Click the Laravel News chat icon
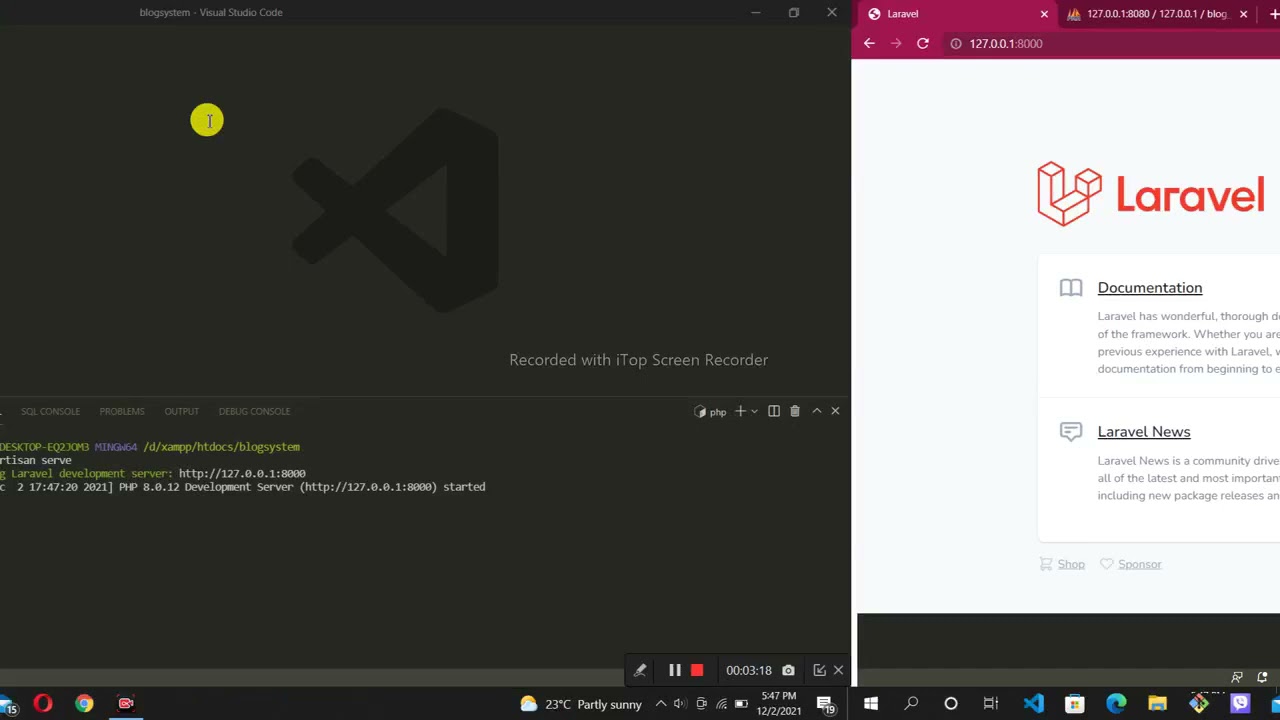The width and height of the screenshot is (1280, 720). point(1071,432)
